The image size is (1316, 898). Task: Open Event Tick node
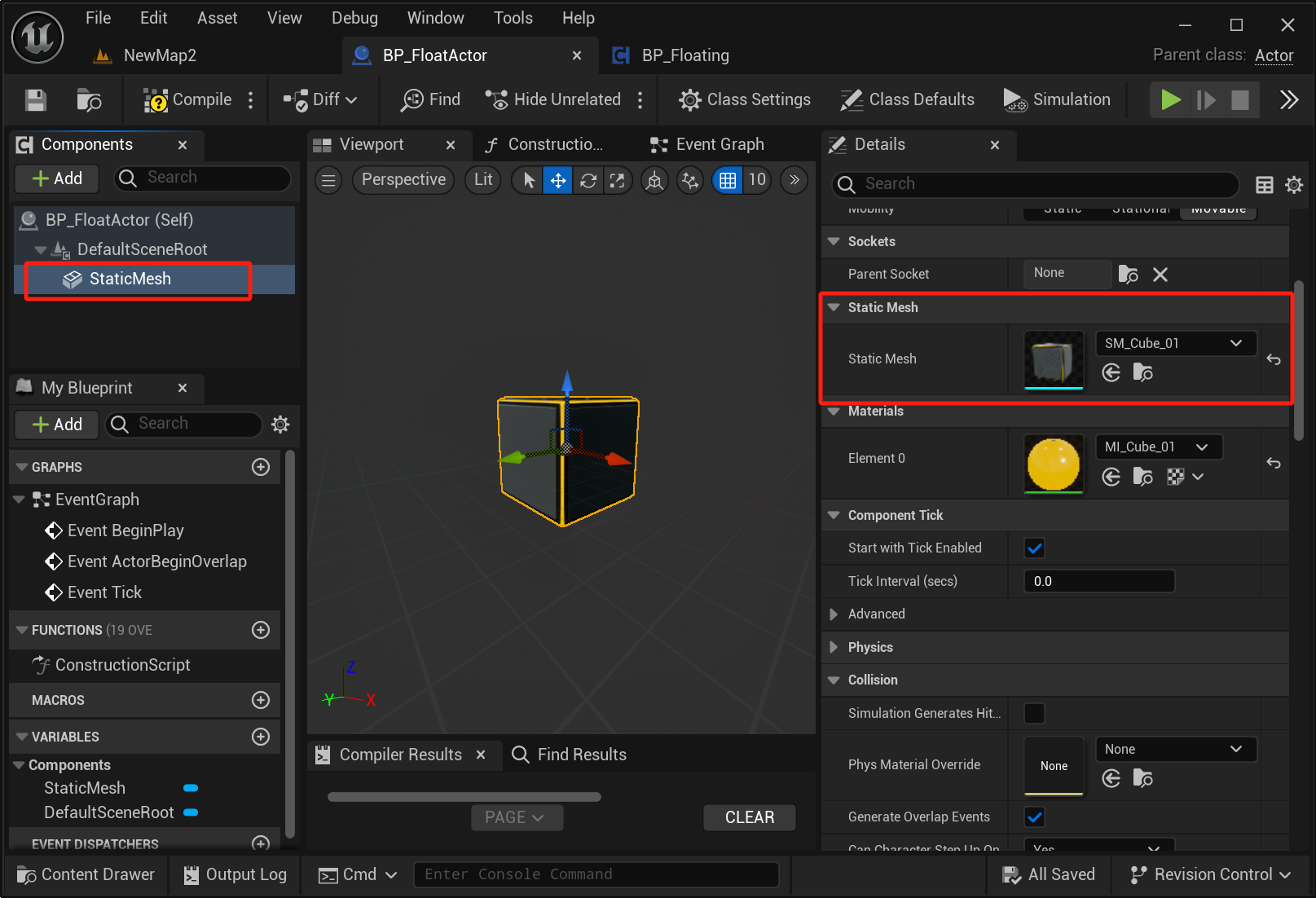pyautogui.click(x=94, y=592)
